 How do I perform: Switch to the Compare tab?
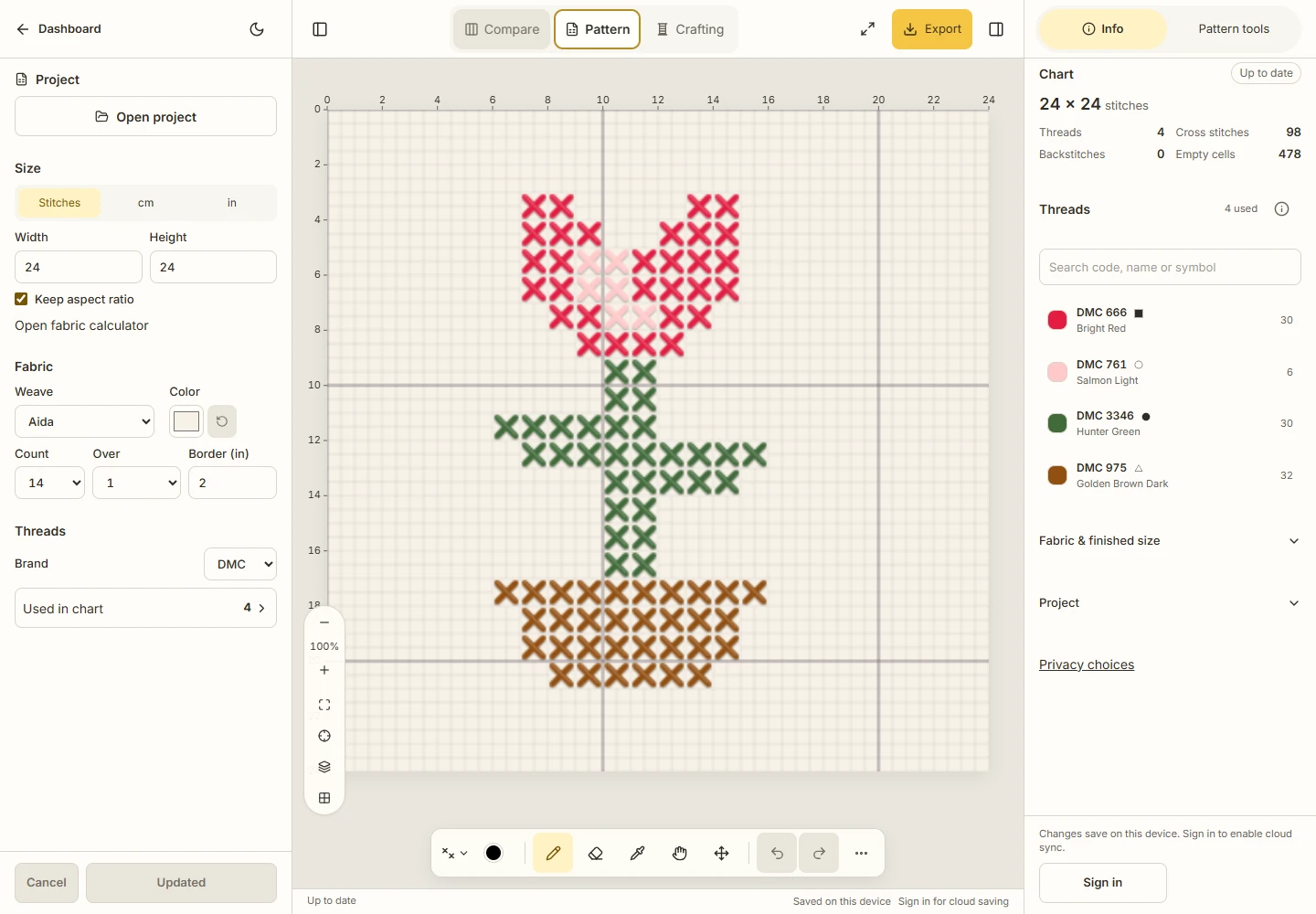[503, 29]
